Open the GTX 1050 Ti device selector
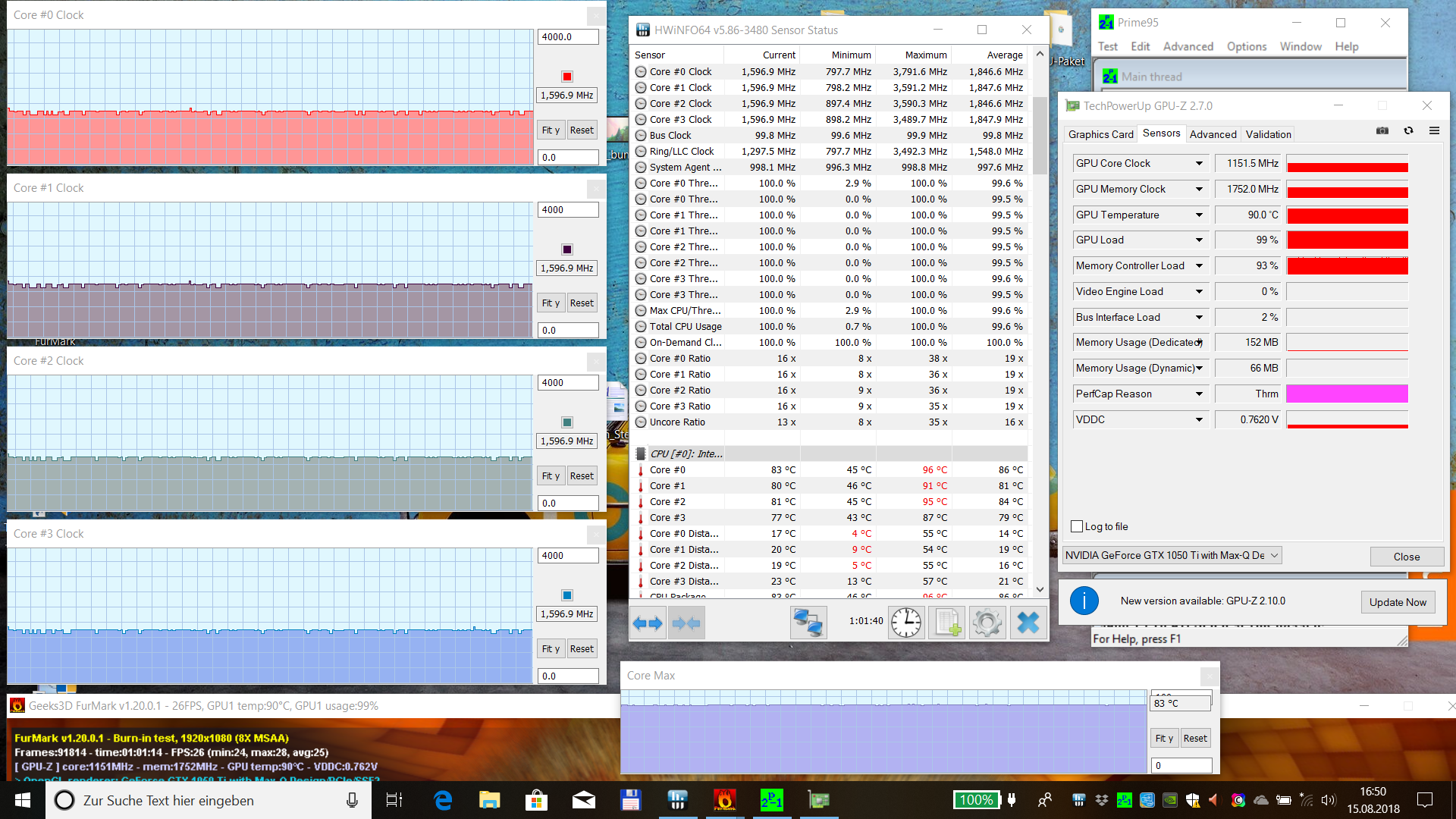 pyautogui.click(x=1172, y=555)
